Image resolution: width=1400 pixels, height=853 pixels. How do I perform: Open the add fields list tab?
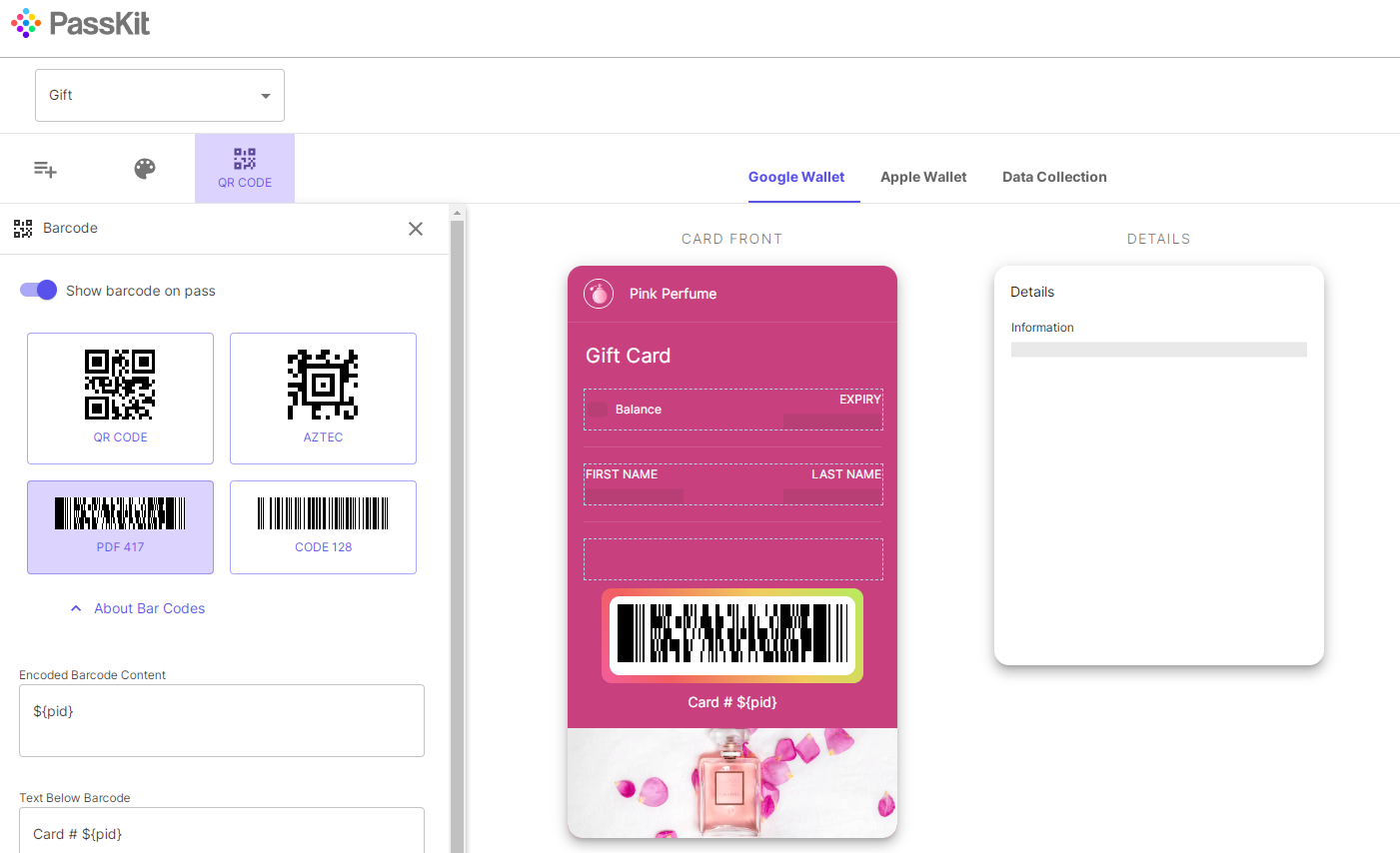45,169
